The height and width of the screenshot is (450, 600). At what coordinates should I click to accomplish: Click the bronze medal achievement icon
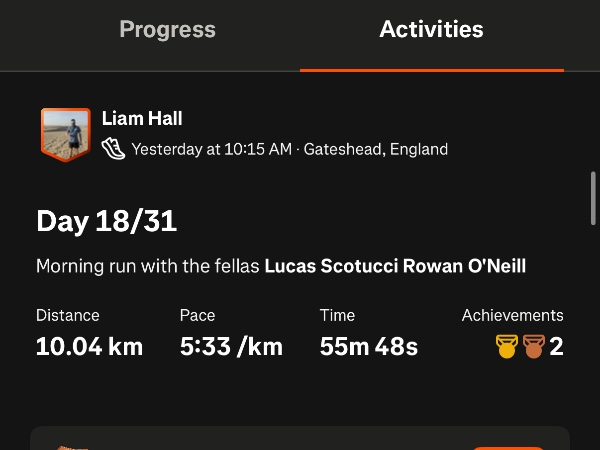tap(533, 347)
